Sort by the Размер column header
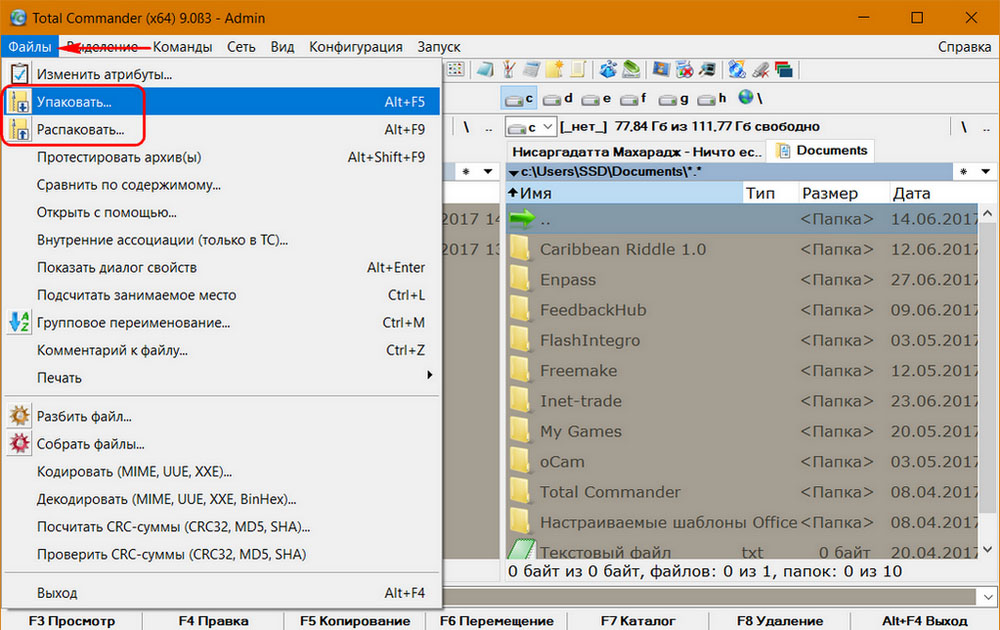Viewport: 1000px width, 630px height. [843, 193]
